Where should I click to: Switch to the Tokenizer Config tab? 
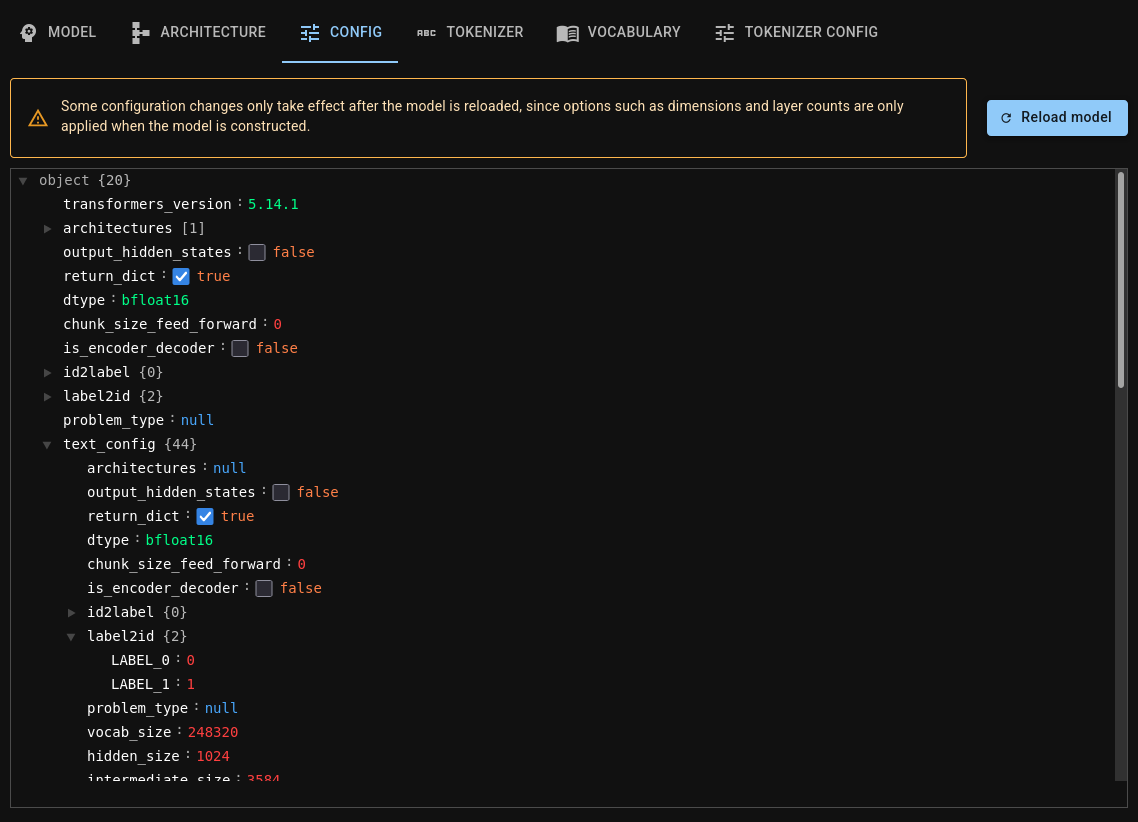(796, 32)
